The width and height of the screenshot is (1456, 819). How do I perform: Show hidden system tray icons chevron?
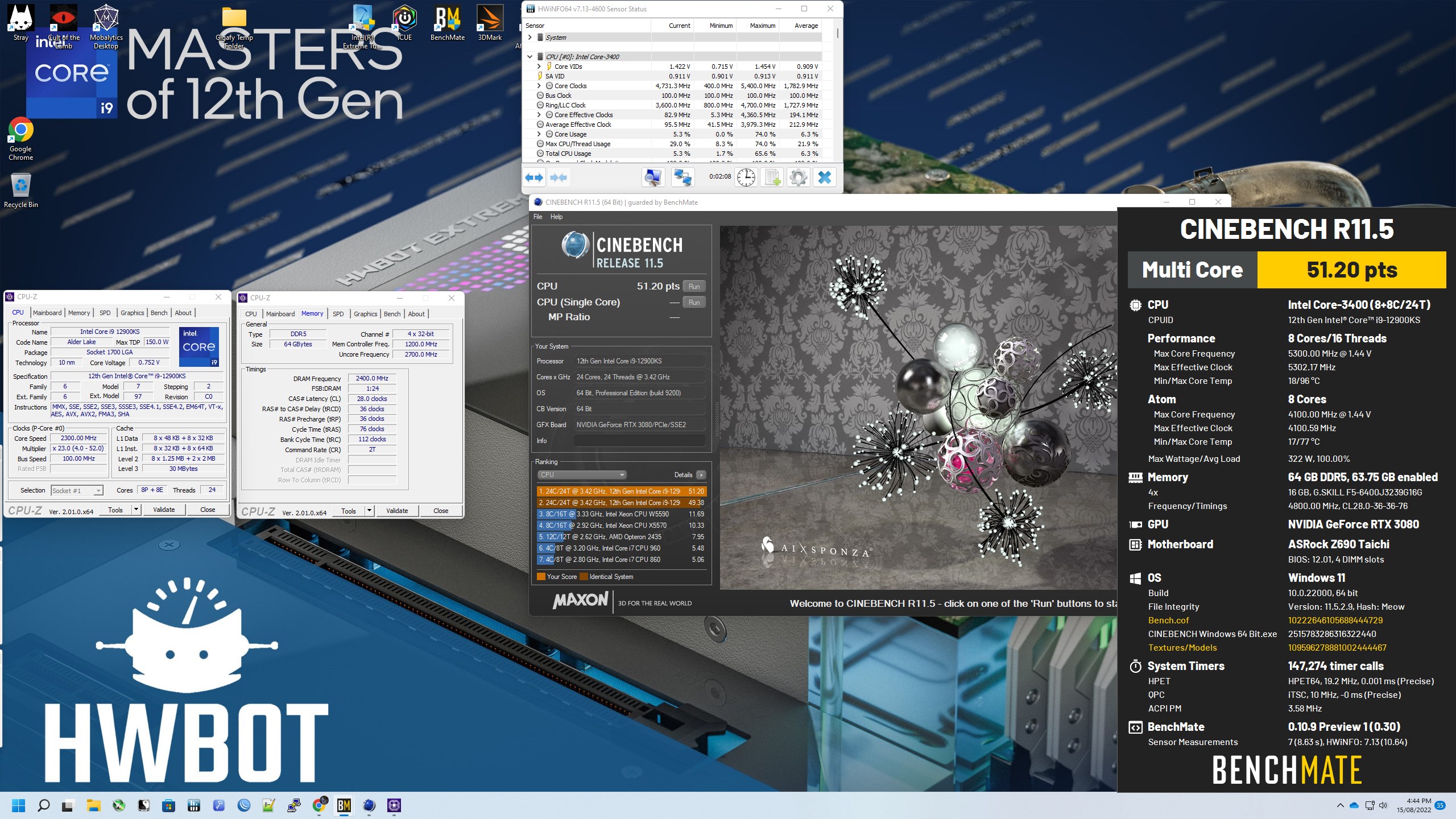point(1340,805)
